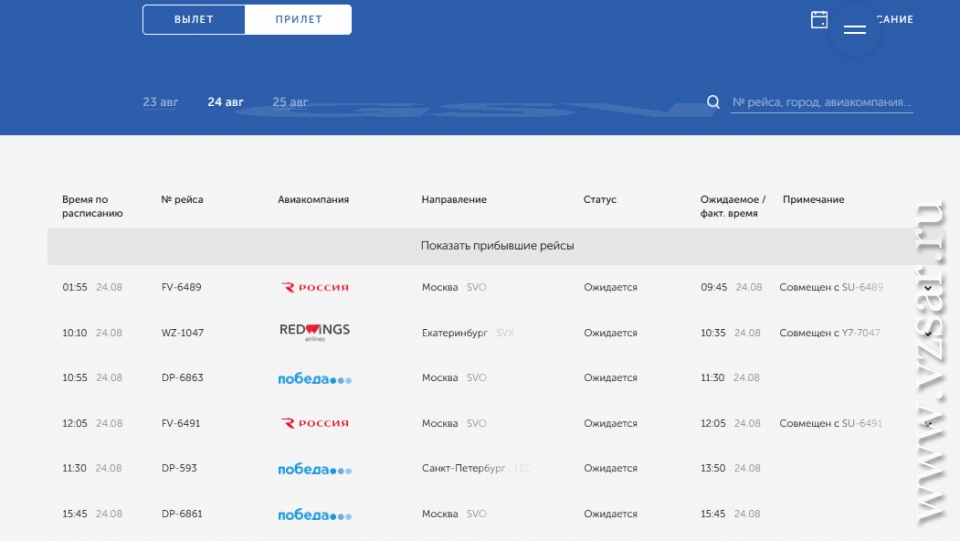
Task: Click the Направление column header
Action: [x=454, y=200]
